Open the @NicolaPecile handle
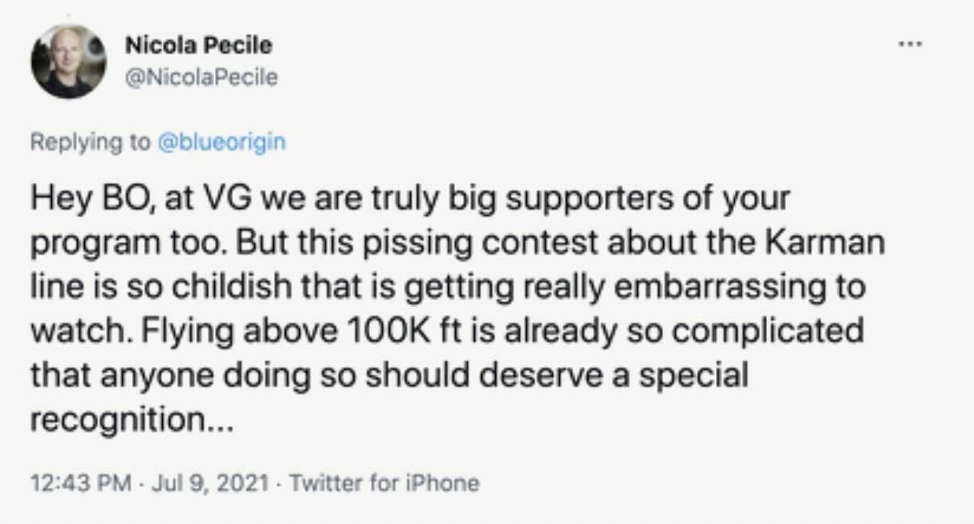The height and width of the screenshot is (524, 974). pyautogui.click(x=201, y=77)
